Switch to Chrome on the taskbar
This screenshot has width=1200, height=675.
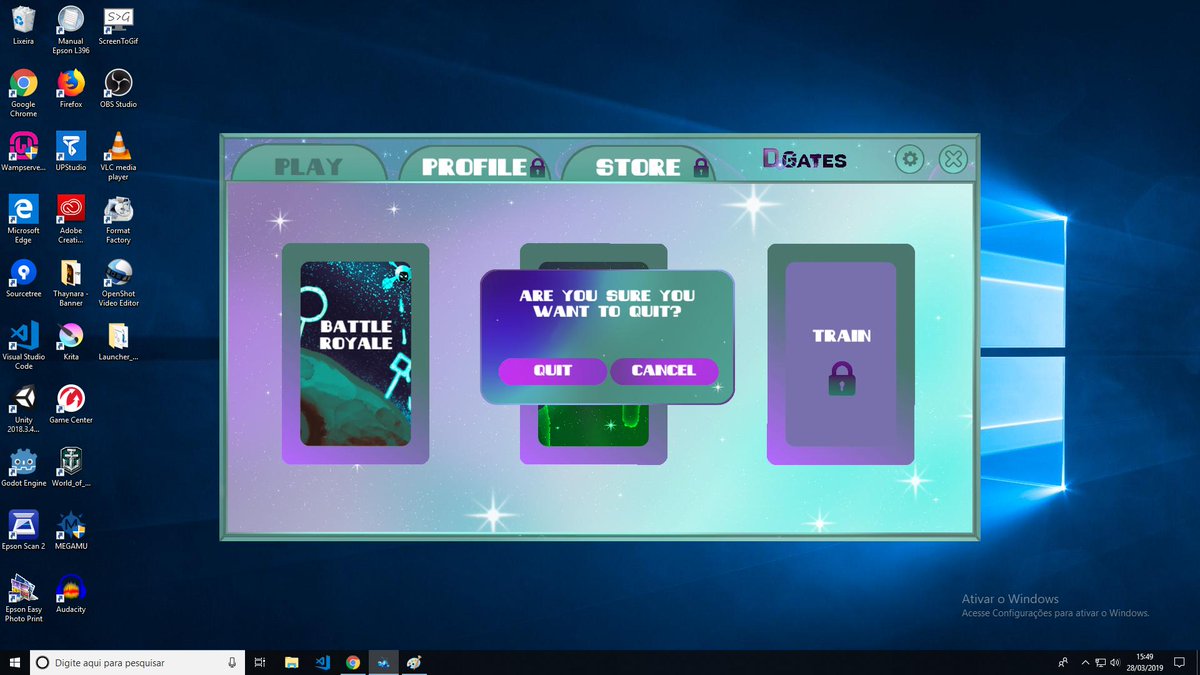click(352, 662)
